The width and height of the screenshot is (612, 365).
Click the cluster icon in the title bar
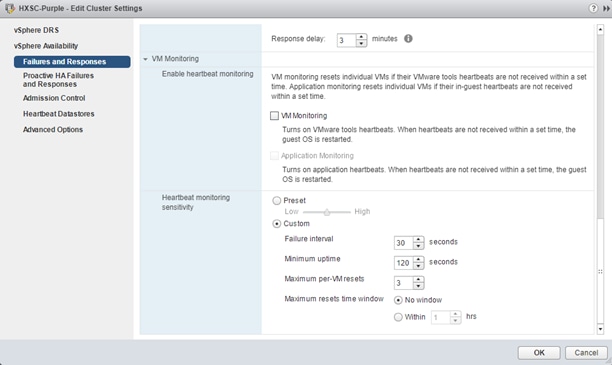[x=10, y=8]
